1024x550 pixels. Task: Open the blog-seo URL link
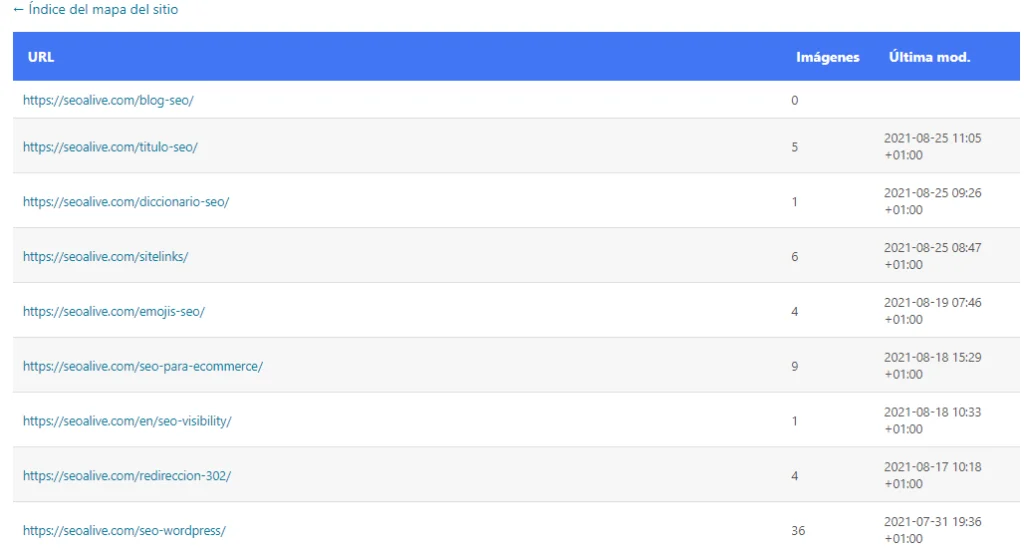108,100
